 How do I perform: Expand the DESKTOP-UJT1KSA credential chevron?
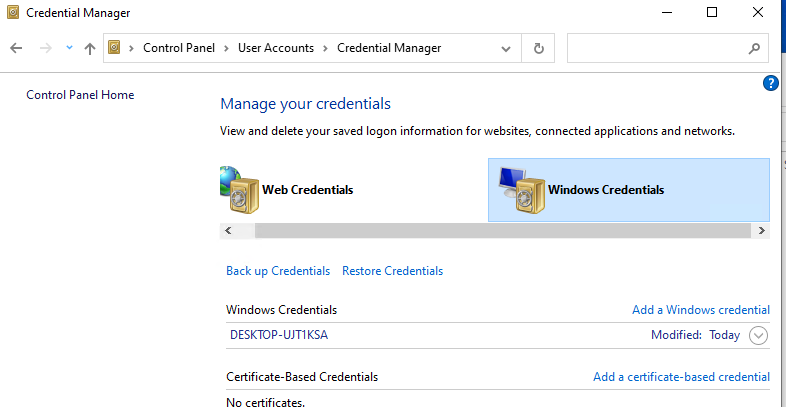pyautogui.click(x=758, y=335)
